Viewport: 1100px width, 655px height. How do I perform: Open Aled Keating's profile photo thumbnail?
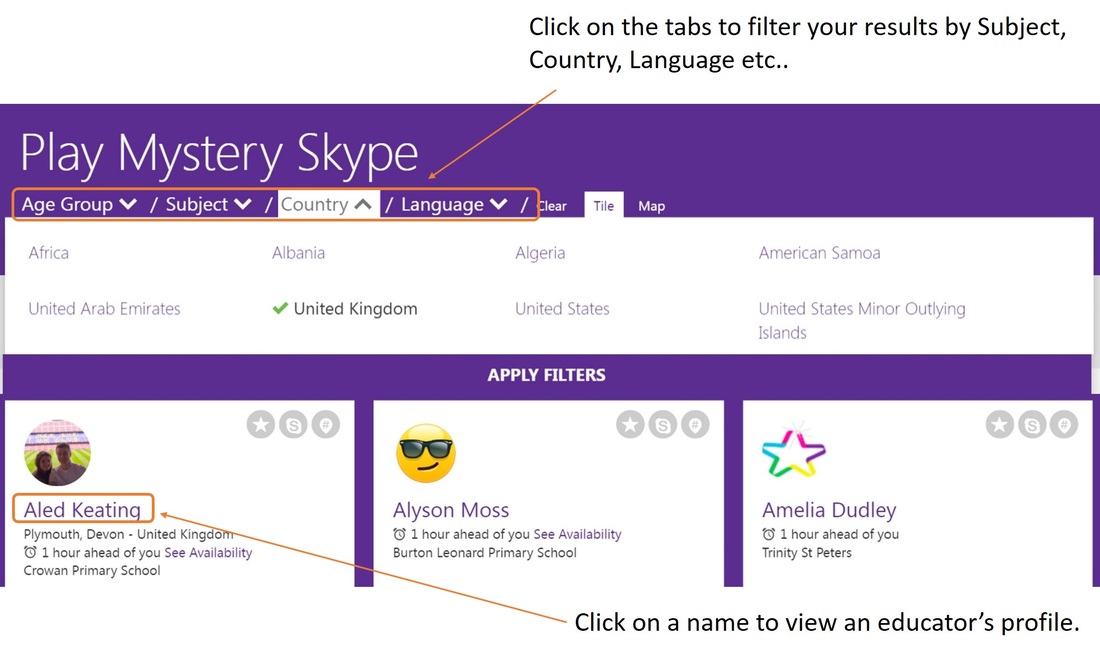click(x=57, y=453)
